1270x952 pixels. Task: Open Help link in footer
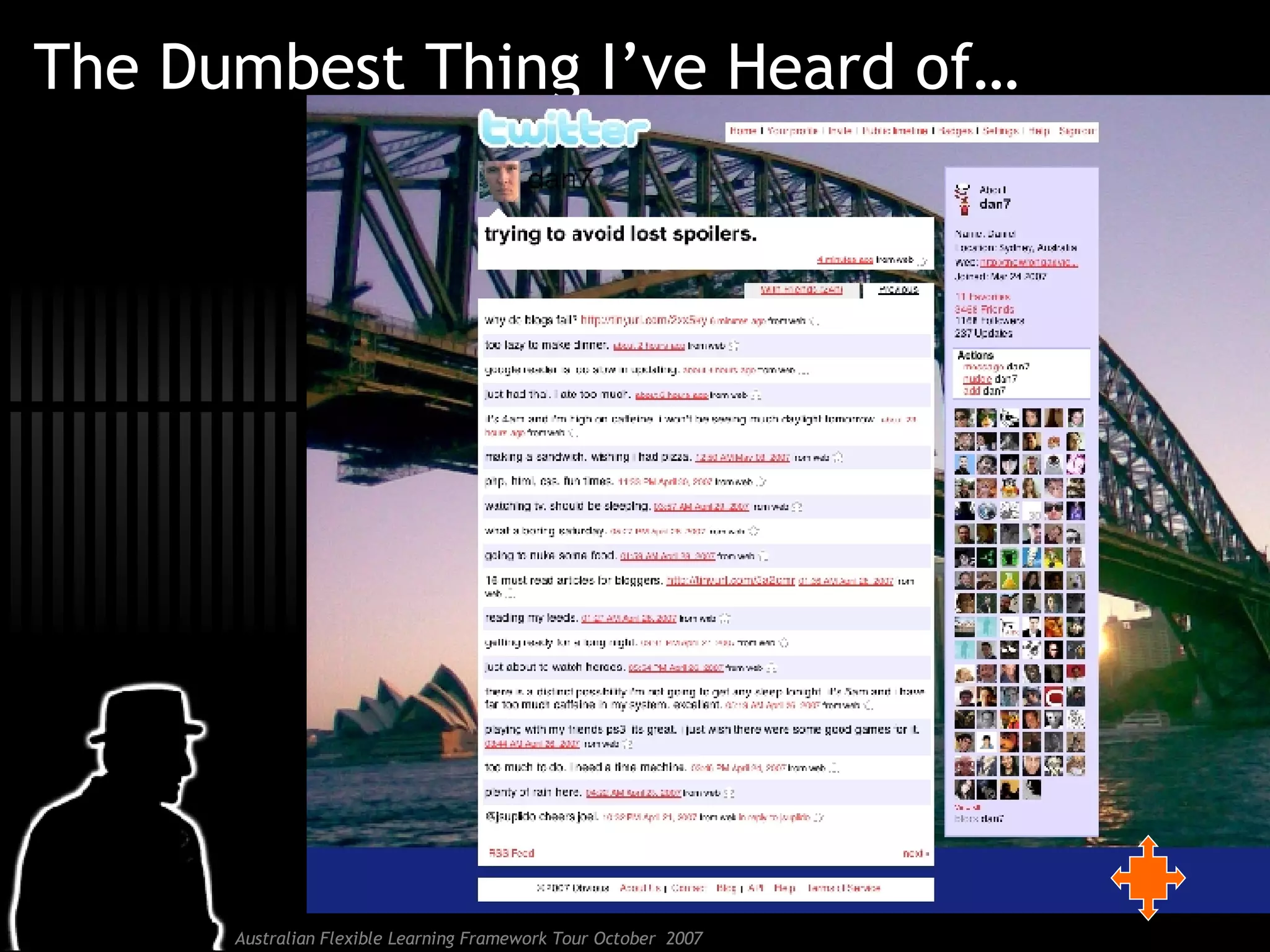(x=784, y=888)
